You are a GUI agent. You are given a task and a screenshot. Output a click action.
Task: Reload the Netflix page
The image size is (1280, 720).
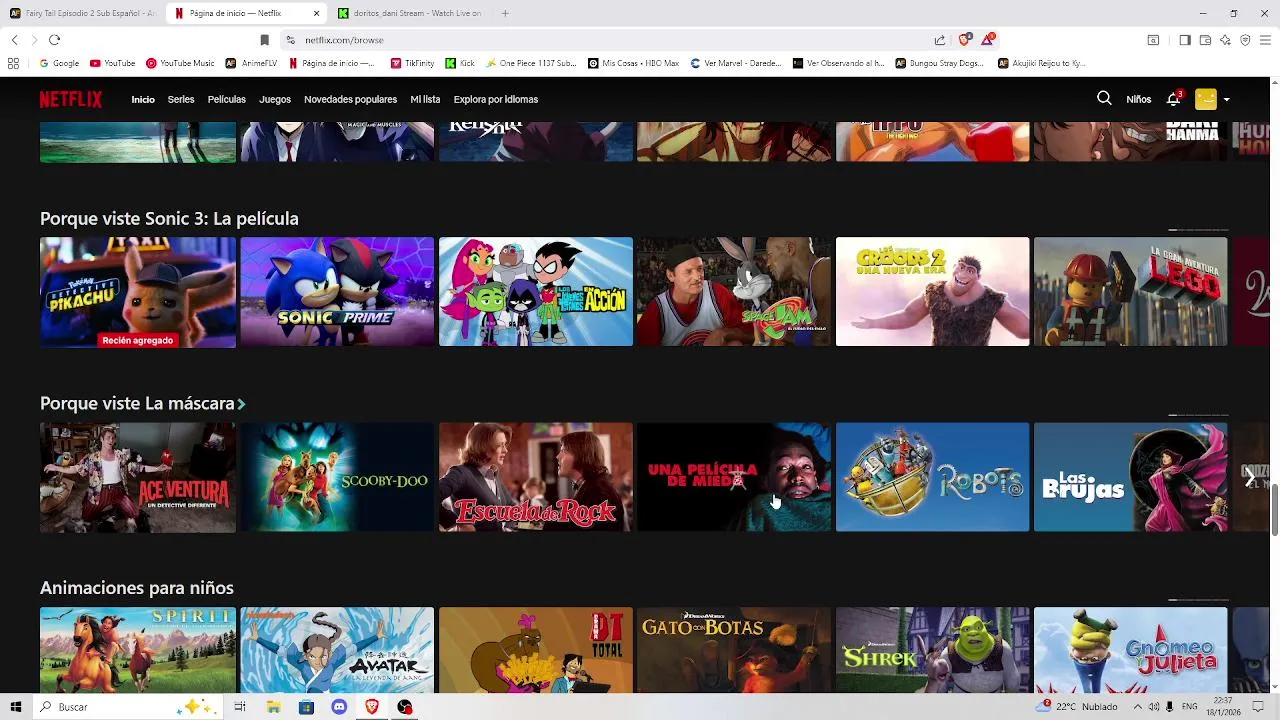pyautogui.click(x=54, y=40)
